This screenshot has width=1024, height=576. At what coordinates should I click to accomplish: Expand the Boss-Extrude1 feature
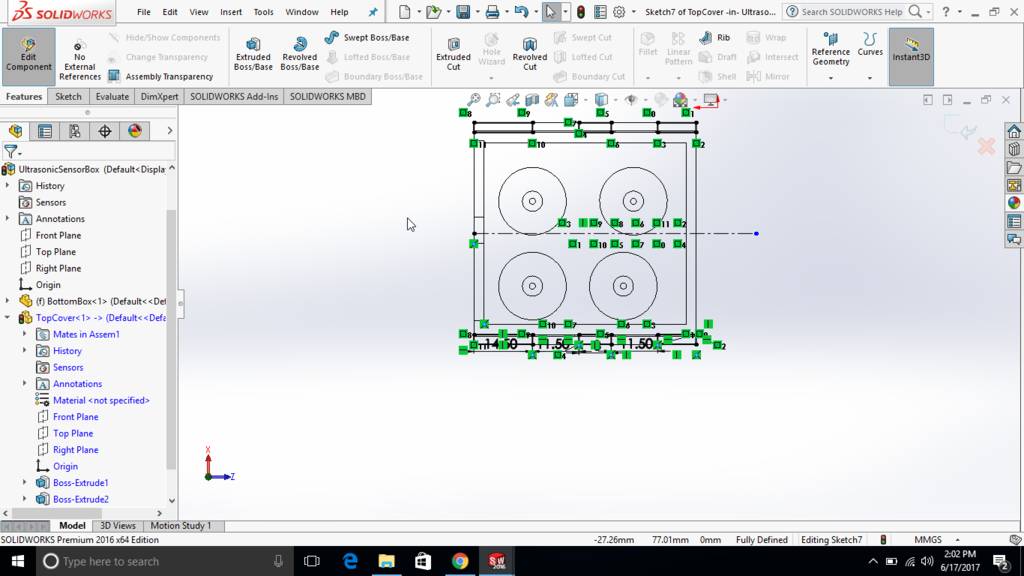pyautogui.click(x=25, y=483)
